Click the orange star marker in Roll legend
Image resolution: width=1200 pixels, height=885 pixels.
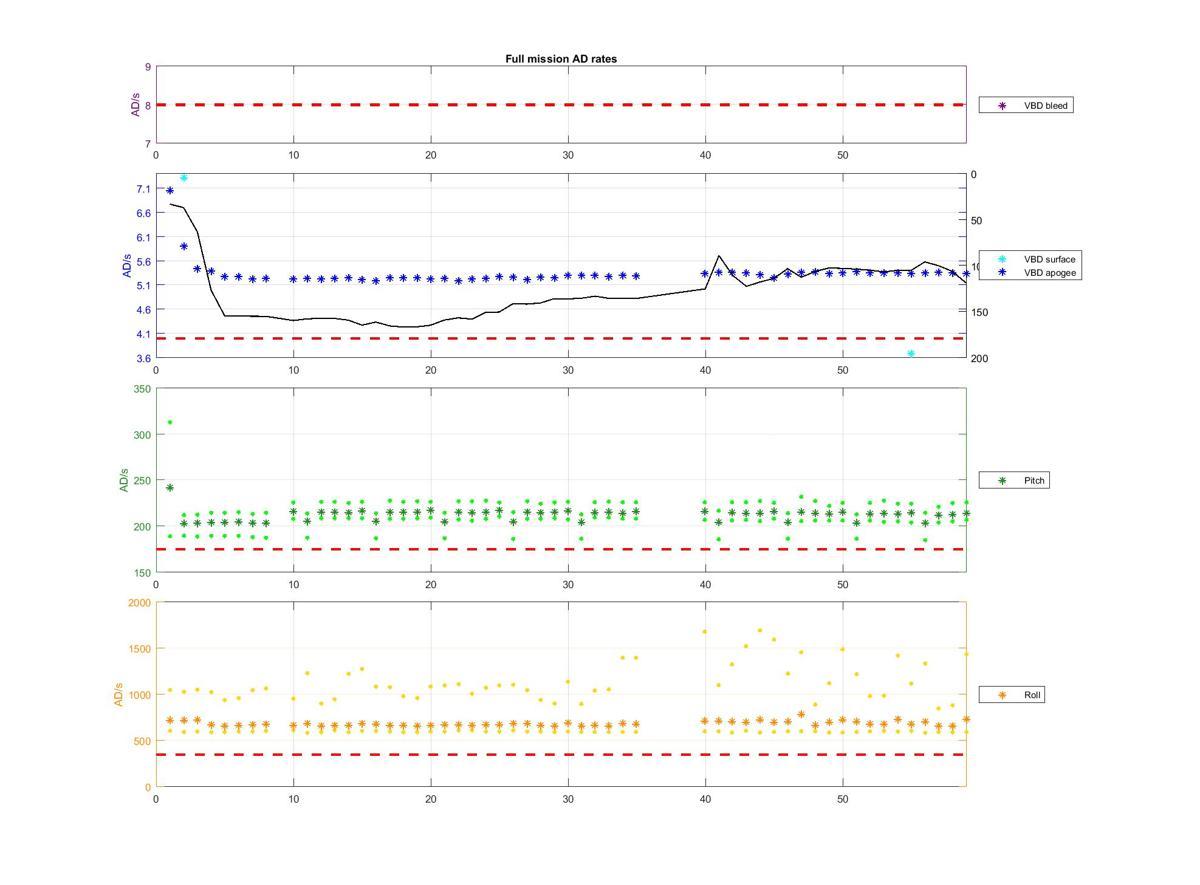(1002, 694)
